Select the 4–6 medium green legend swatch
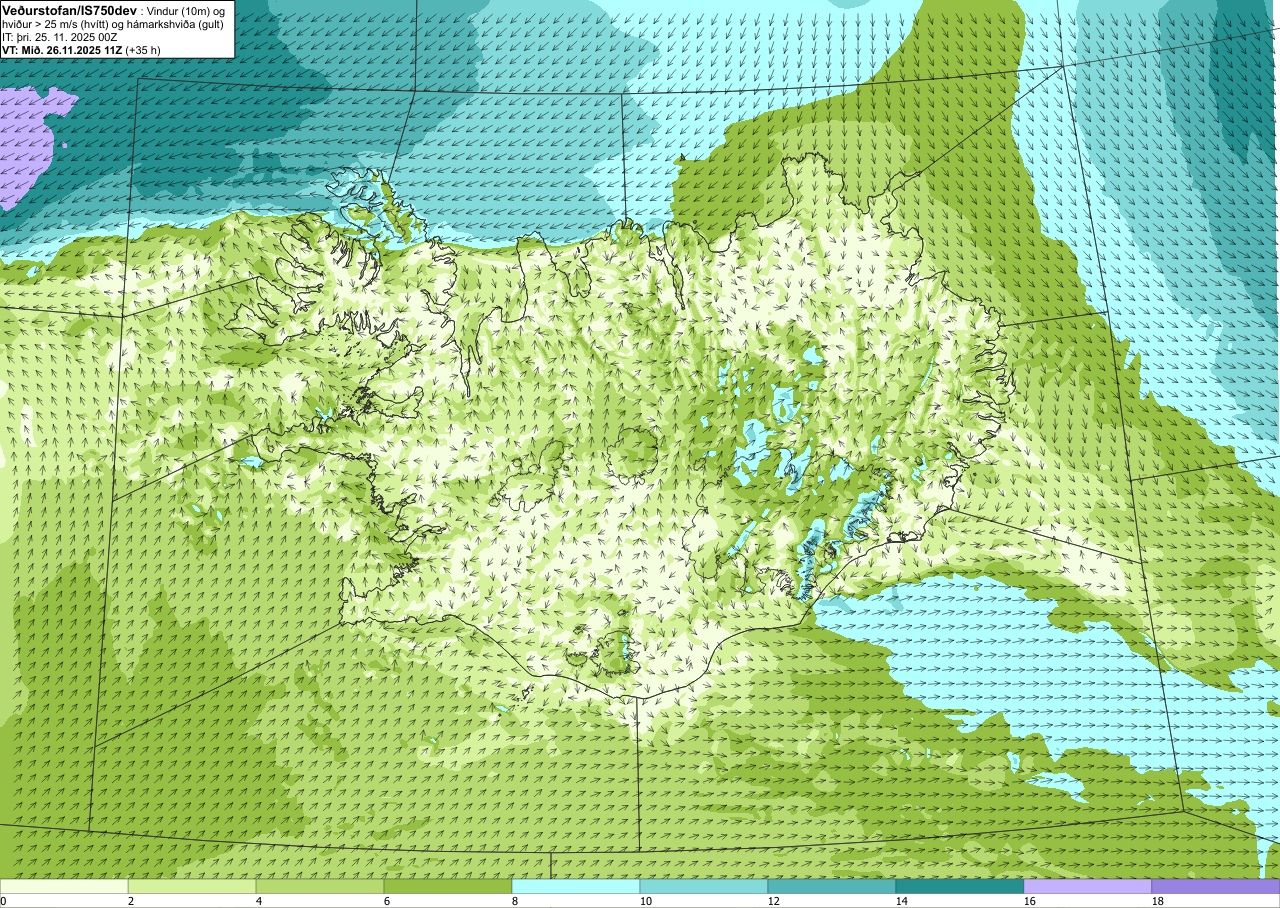 point(320,886)
